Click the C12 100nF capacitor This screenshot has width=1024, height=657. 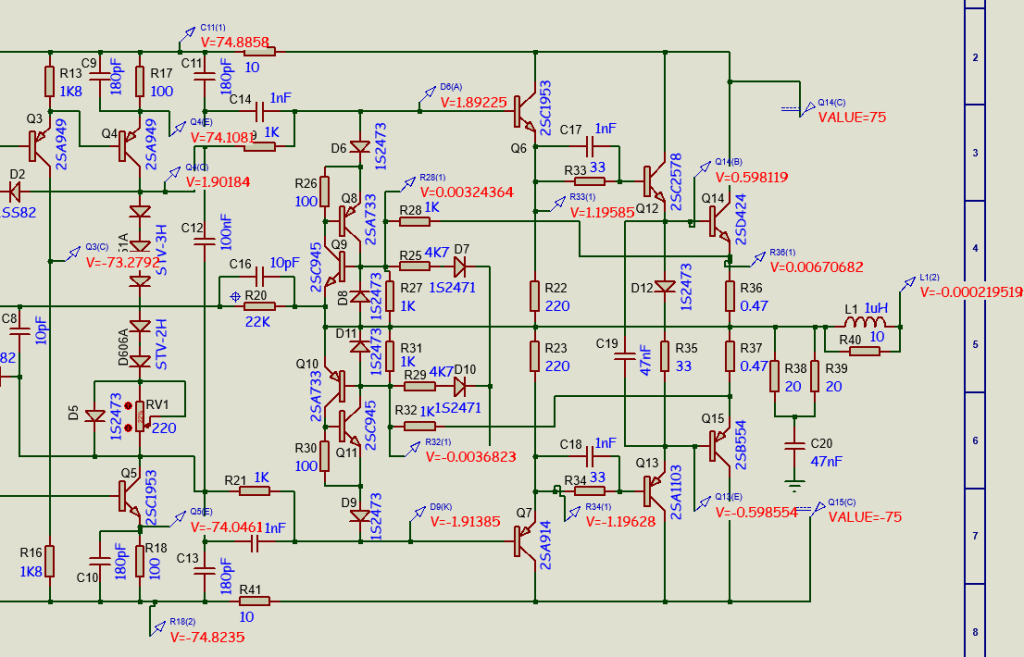(x=205, y=242)
